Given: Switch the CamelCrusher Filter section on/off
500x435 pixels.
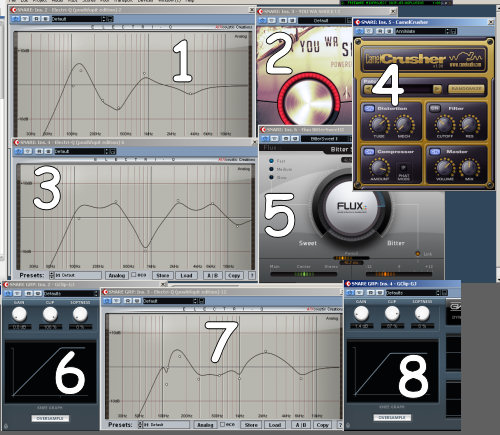Looking at the screenshot, I should (x=434, y=108).
